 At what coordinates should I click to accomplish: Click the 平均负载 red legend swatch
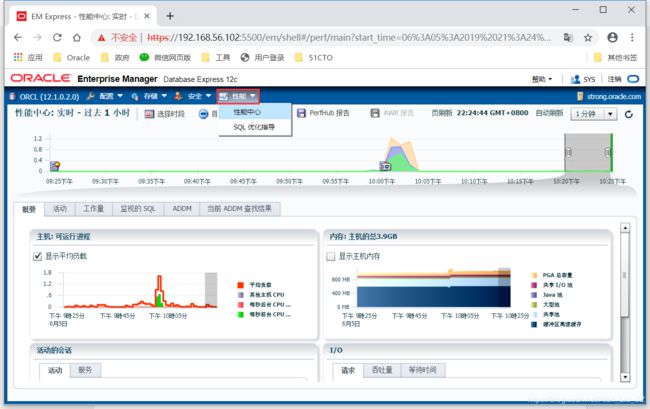click(x=240, y=285)
